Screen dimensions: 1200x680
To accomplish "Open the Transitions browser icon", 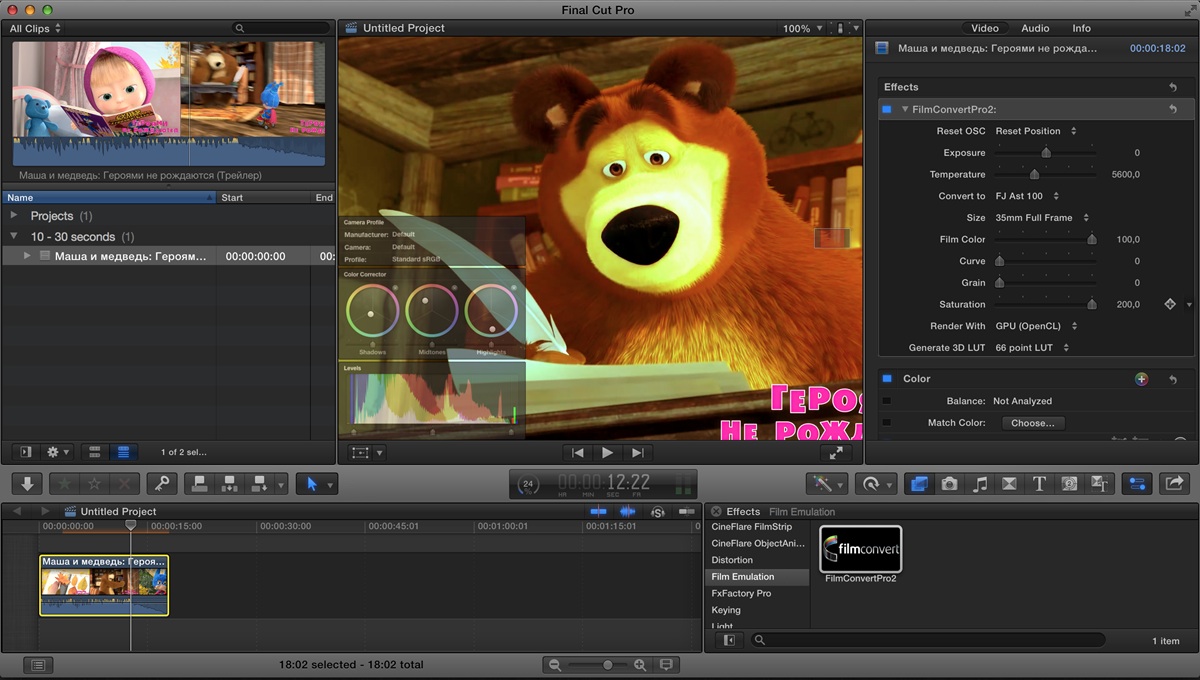I will tap(1009, 483).
